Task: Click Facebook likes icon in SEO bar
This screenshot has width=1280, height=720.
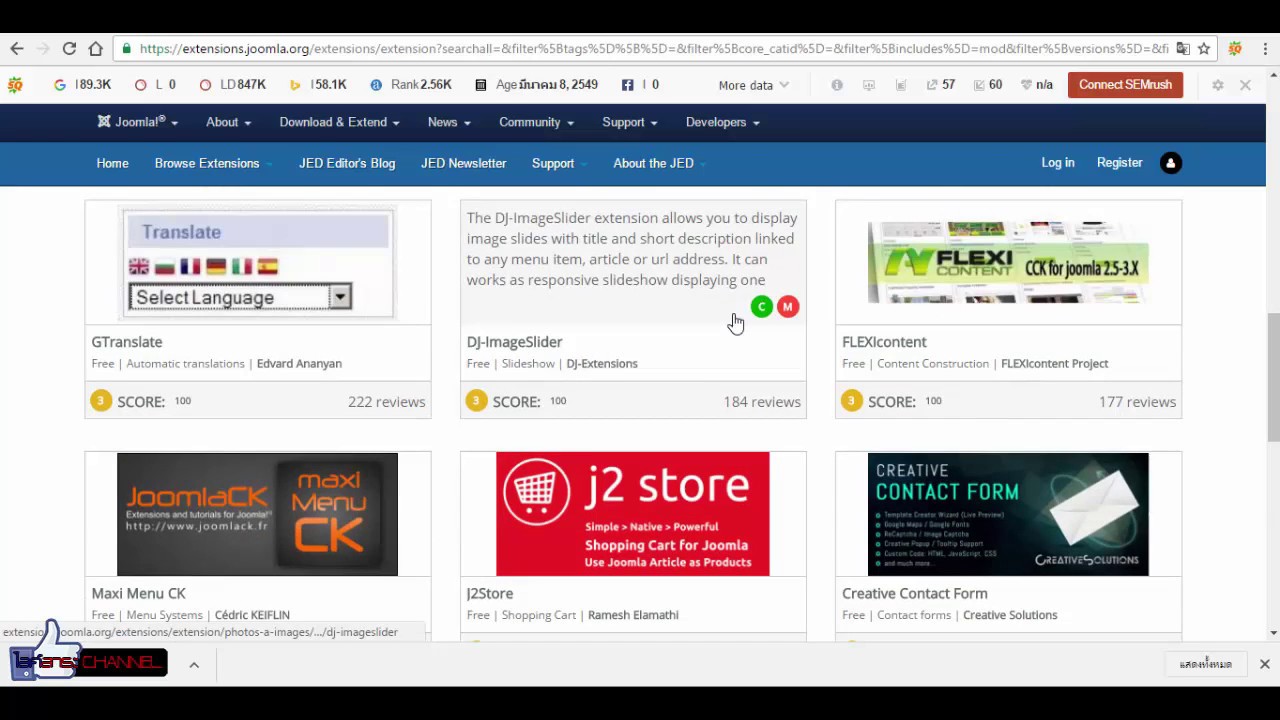Action: tap(627, 85)
